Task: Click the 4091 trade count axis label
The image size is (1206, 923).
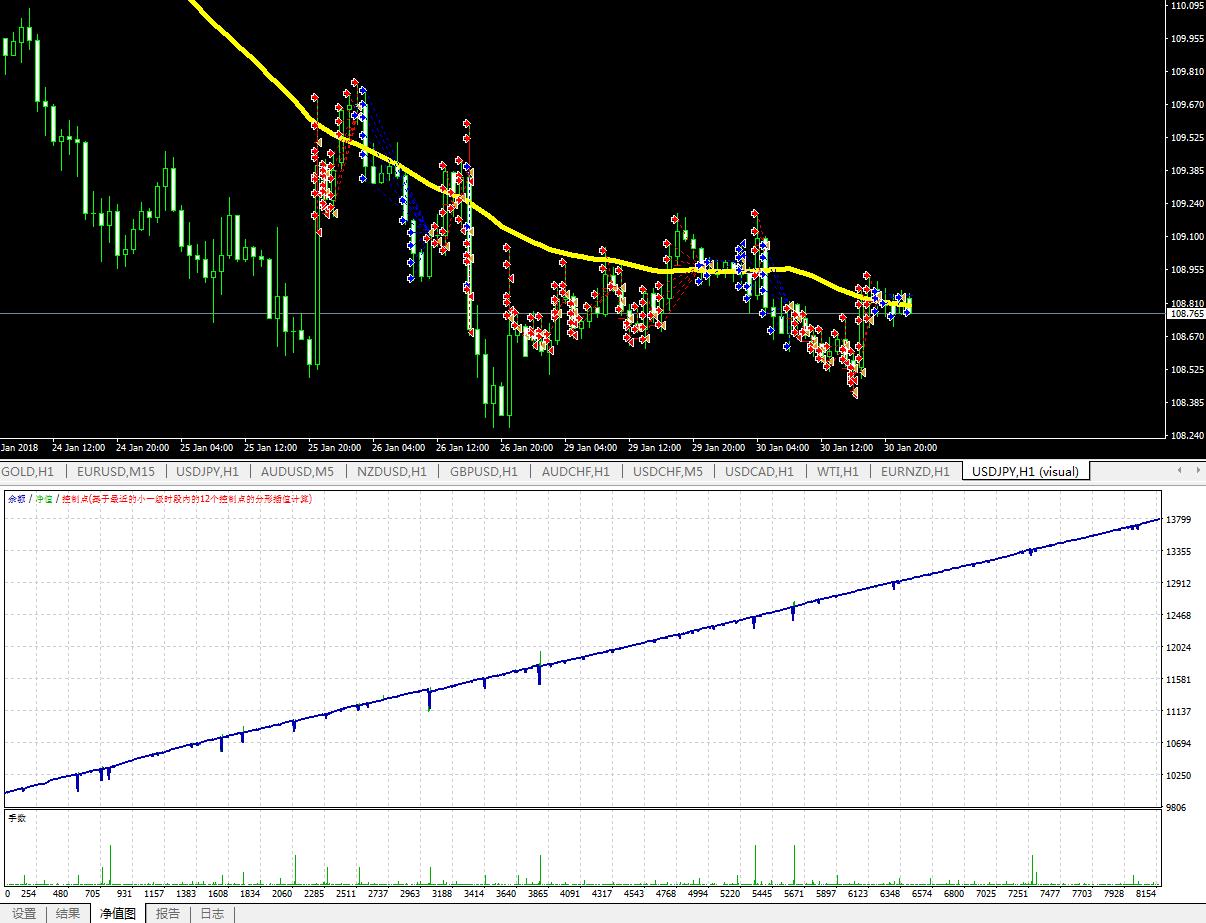Action: pos(571,893)
